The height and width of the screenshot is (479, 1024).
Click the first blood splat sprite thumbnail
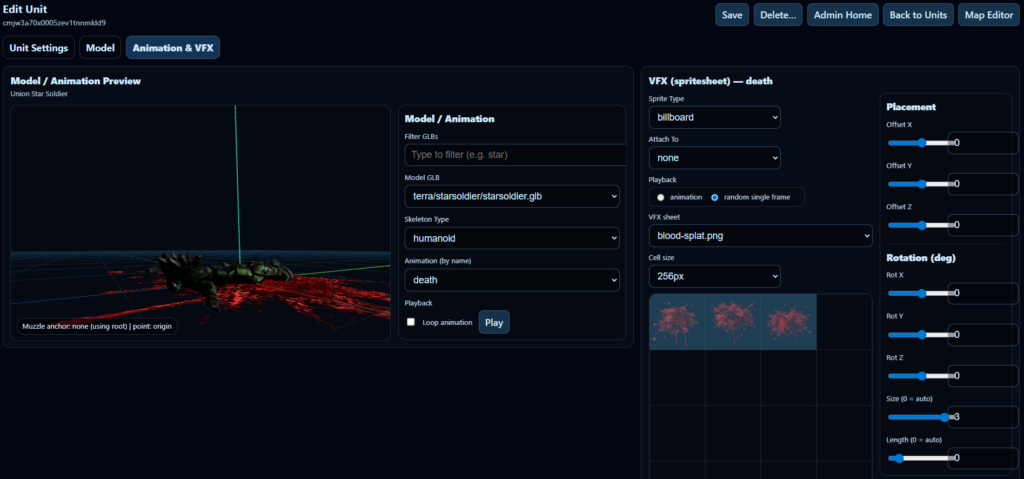[x=677, y=322]
